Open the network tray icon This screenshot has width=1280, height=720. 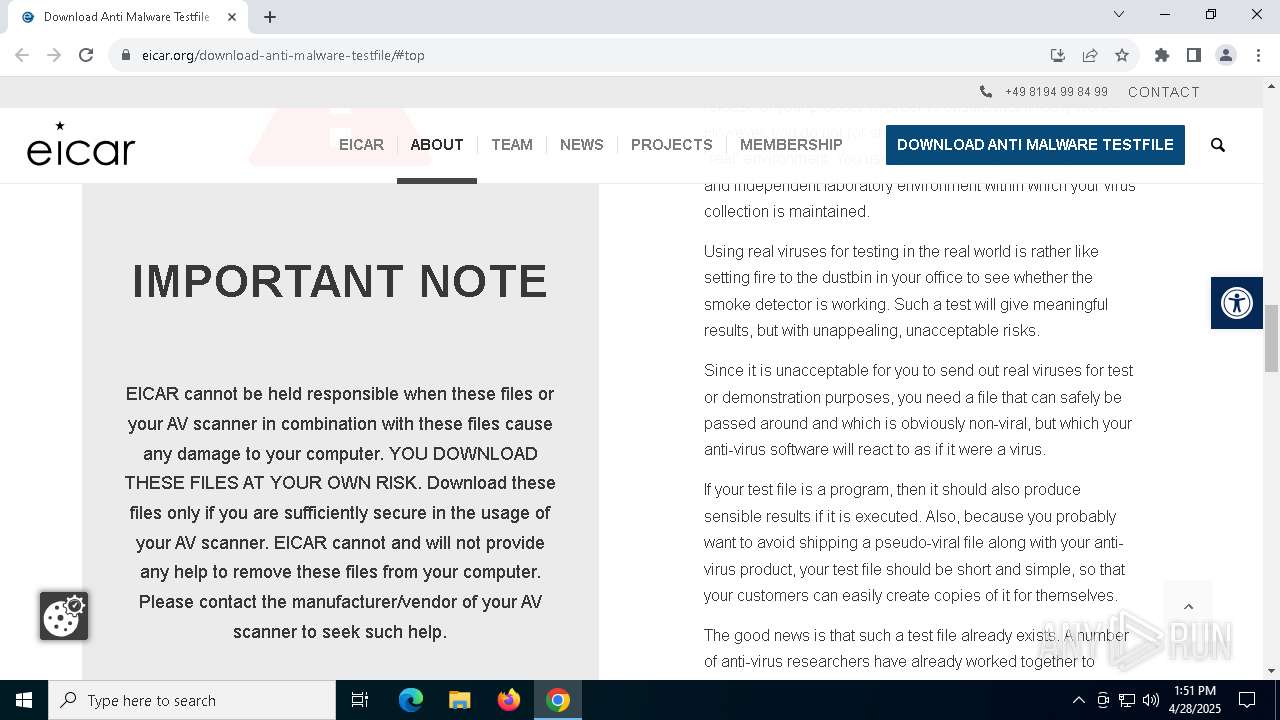(x=1127, y=700)
